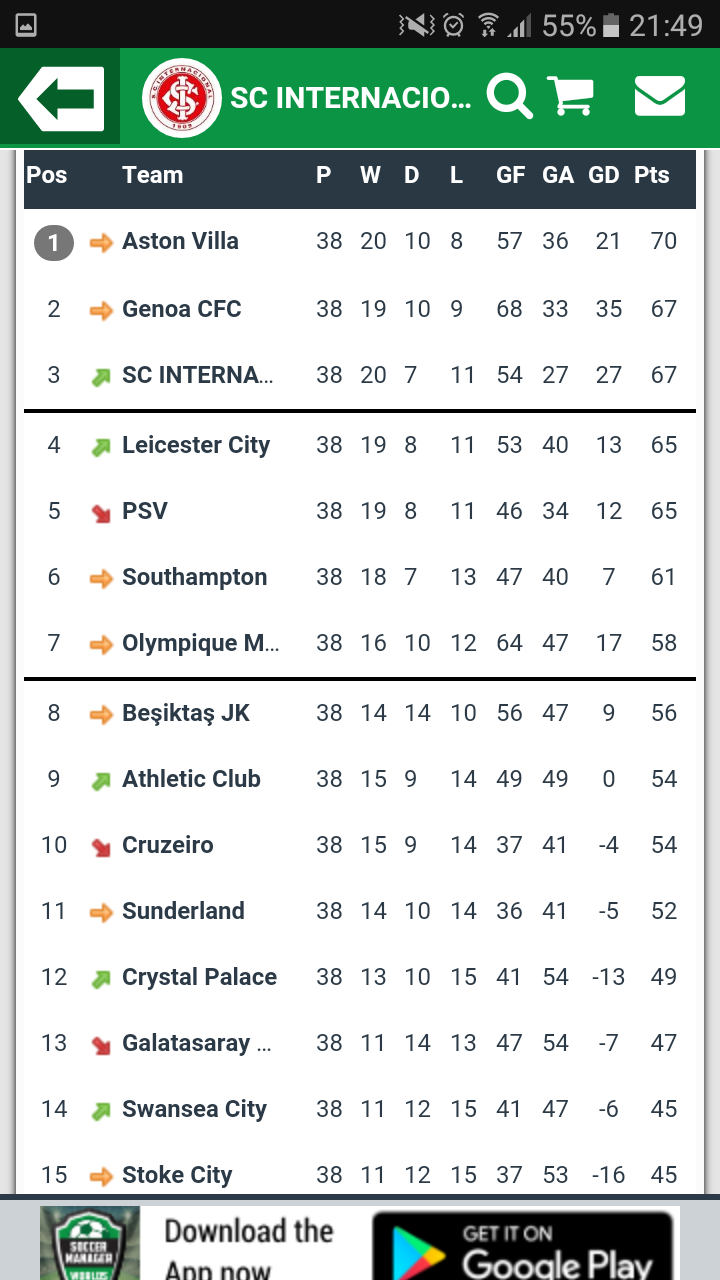The width and height of the screenshot is (720, 1280).
Task: Tap the battery status indicator in status bar
Action: tap(611, 25)
